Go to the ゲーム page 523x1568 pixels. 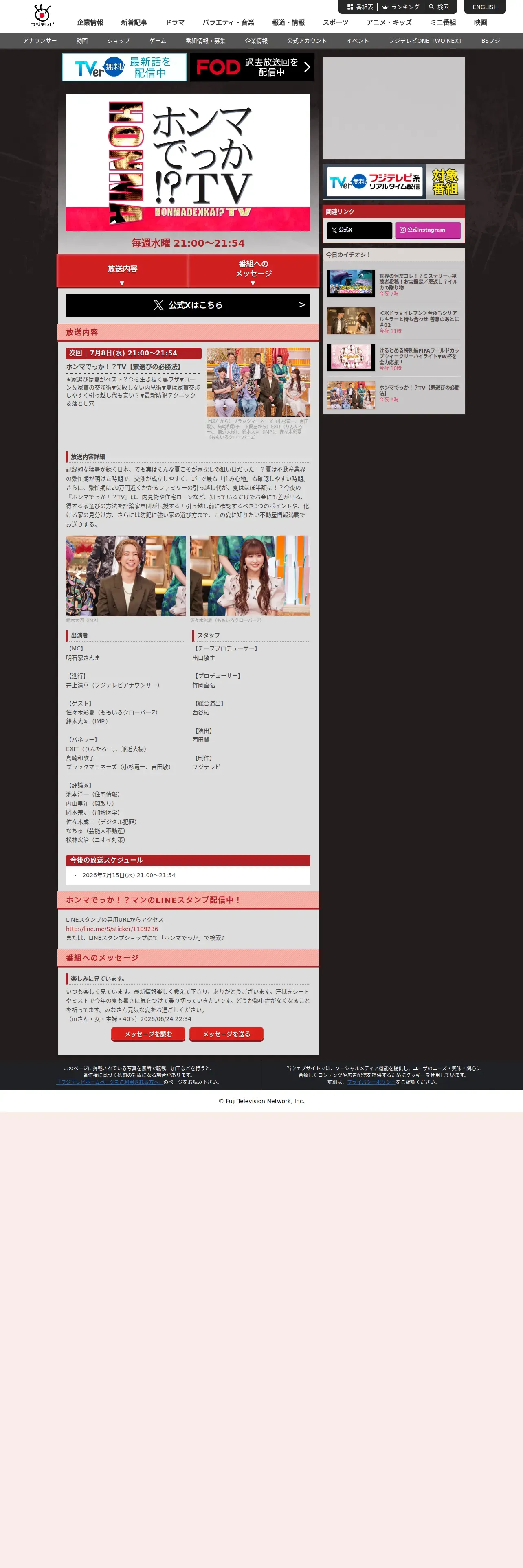point(158,41)
